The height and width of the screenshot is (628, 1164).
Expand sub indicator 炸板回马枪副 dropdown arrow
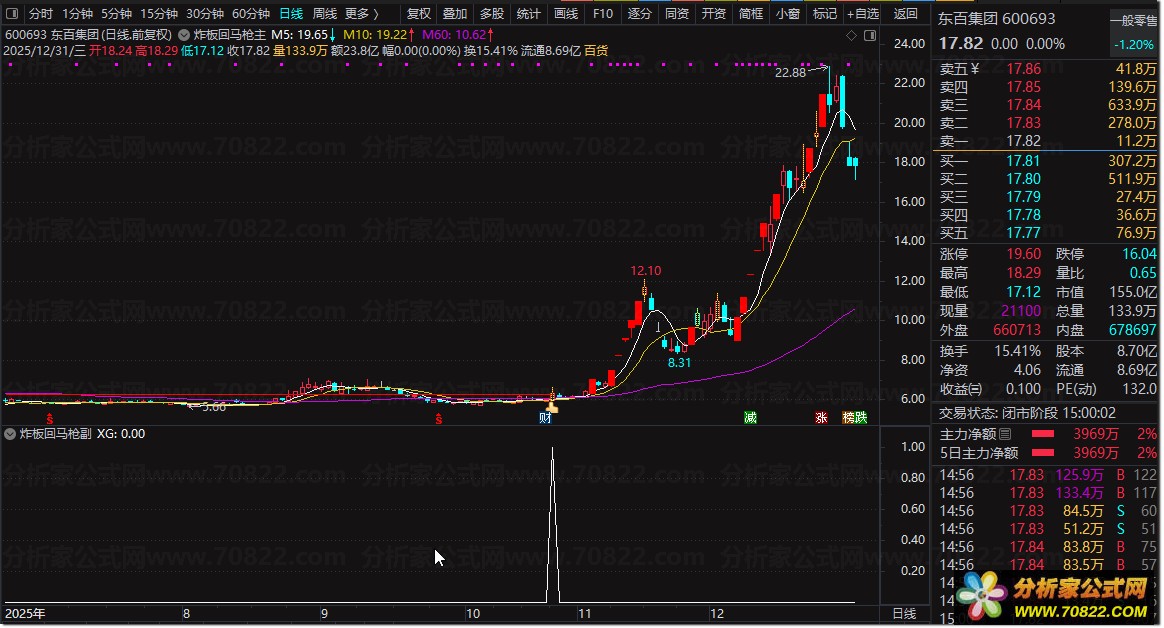[x=10, y=434]
